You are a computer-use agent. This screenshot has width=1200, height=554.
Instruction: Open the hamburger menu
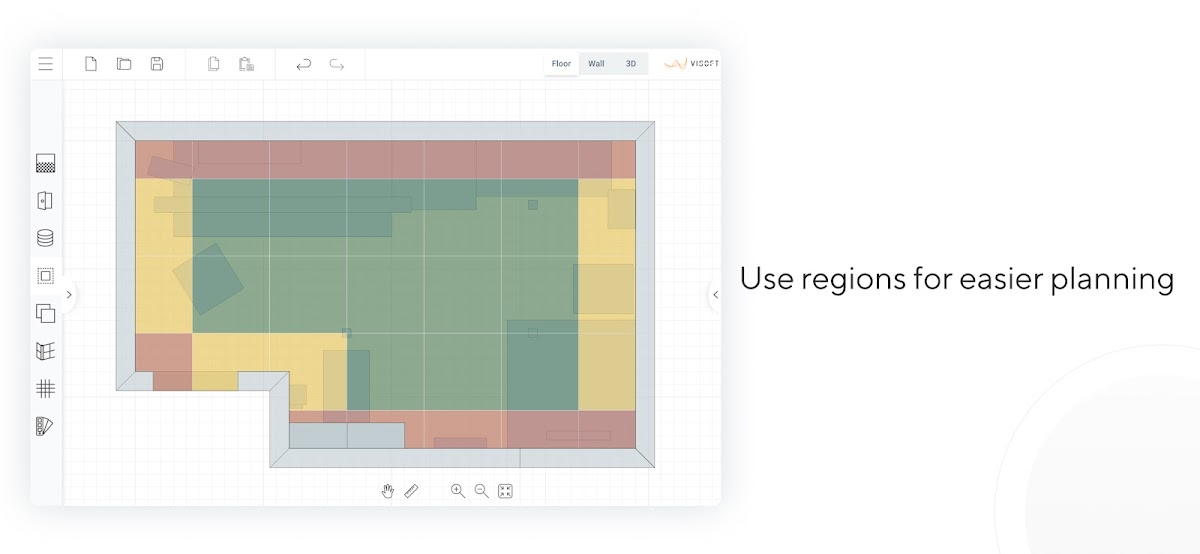(45, 64)
